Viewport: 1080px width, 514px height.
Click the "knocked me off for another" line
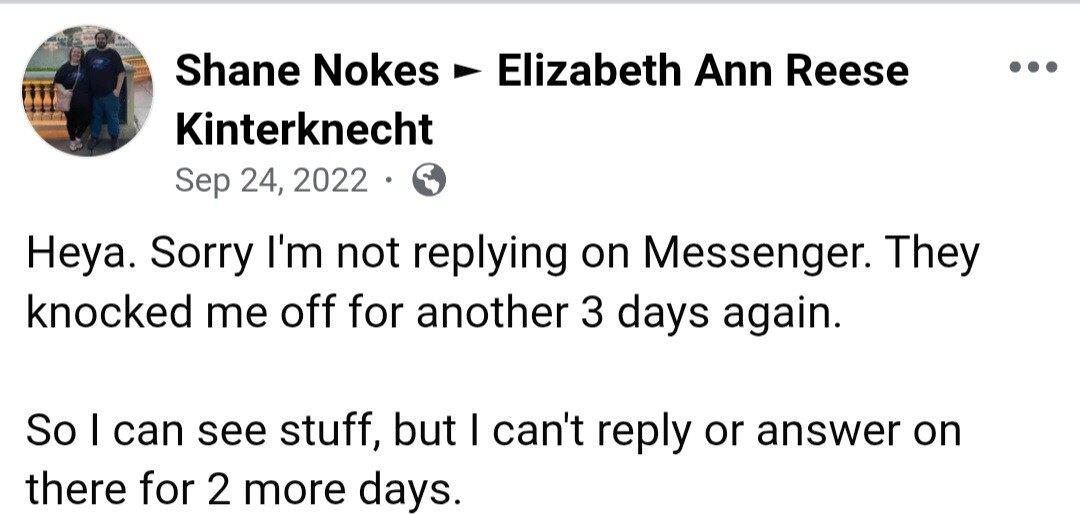coord(300,312)
